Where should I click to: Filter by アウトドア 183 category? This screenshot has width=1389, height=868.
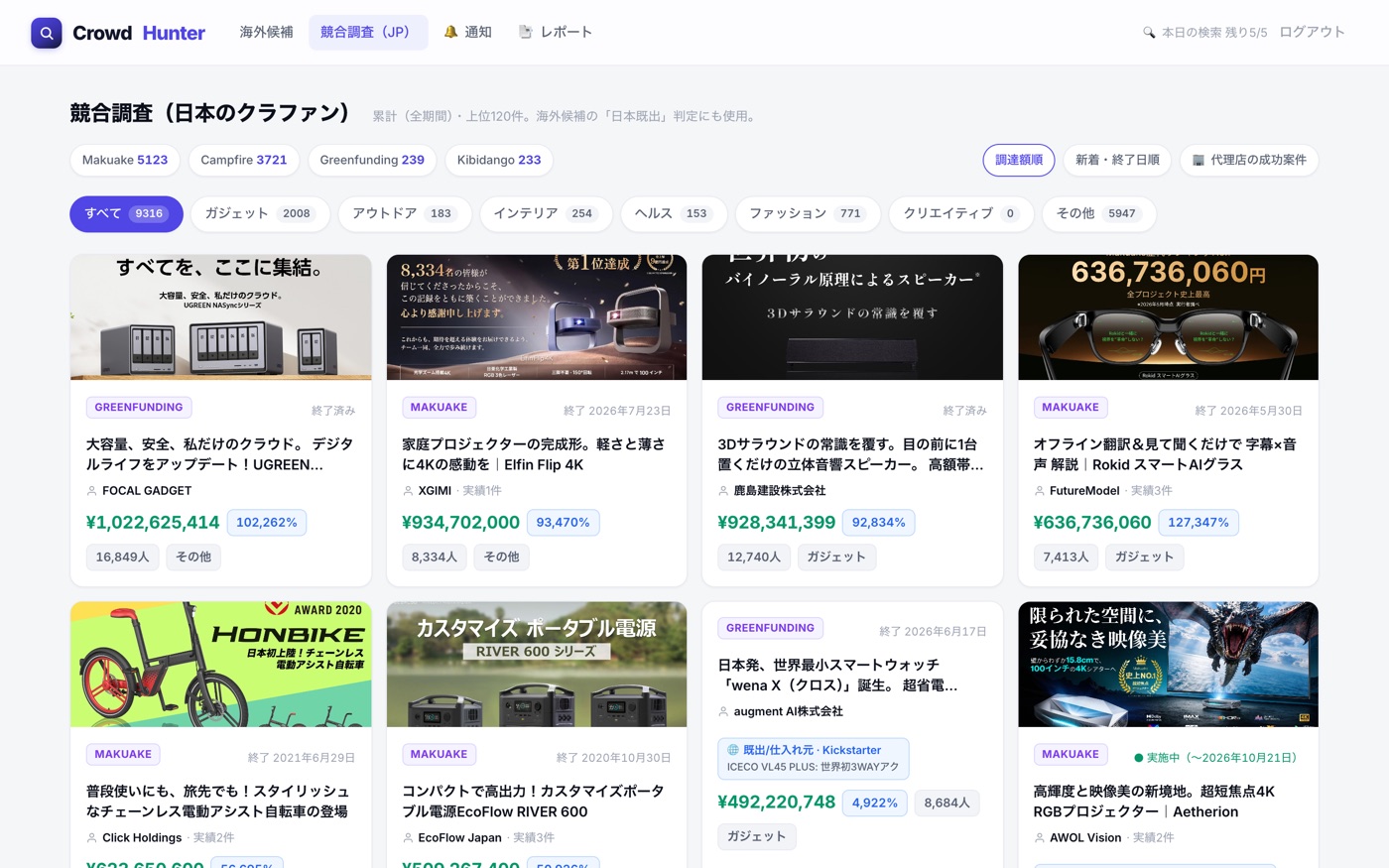pos(403,213)
